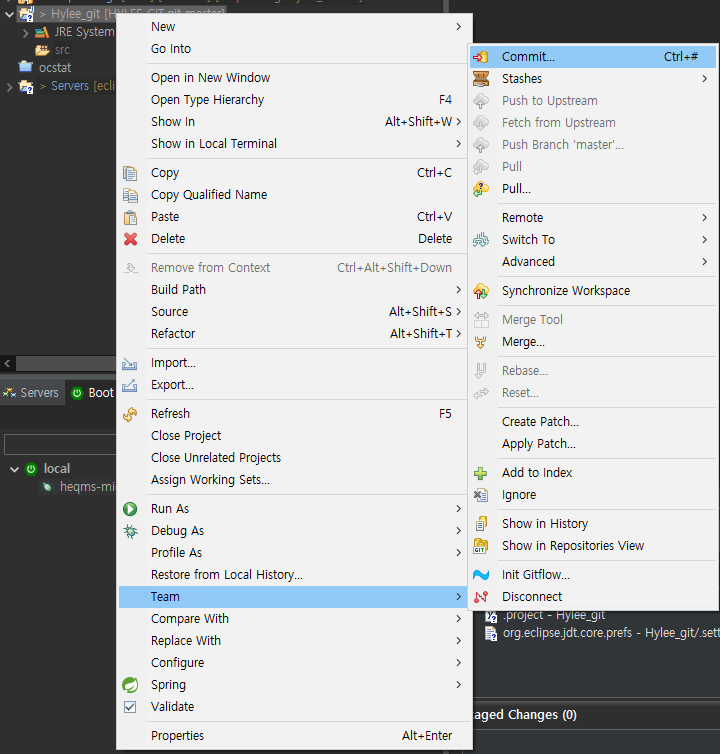Click the Show in Repositories View icon
This screenshot has width=720, height=754.
coord(481,546)
